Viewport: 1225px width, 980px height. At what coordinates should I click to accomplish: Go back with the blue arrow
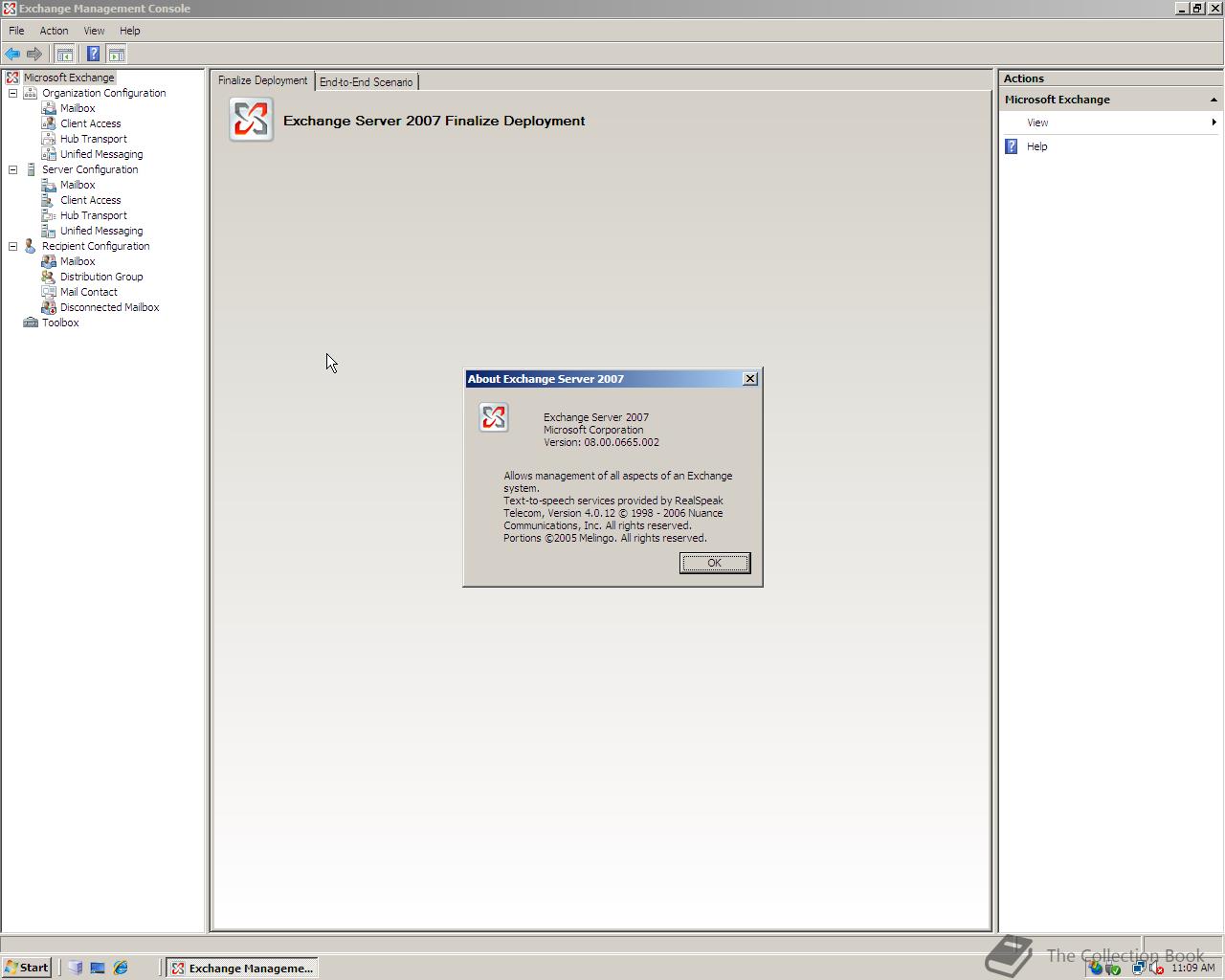(x=12, y=55)
